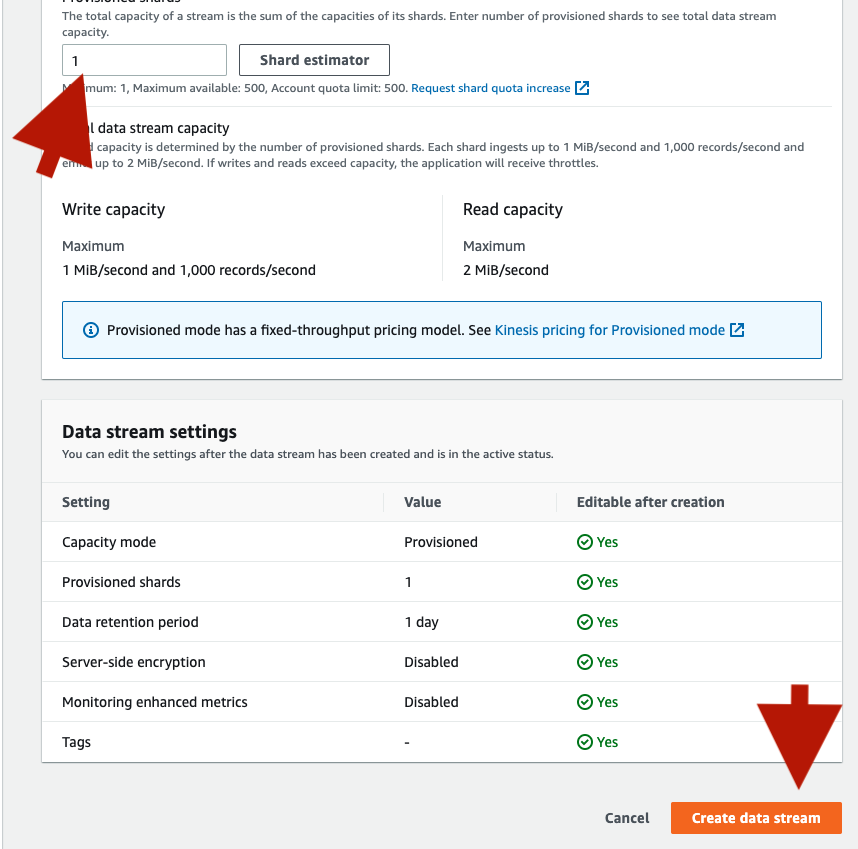Click the Value column header
The image size is (858, 849).
tap(422, 502)
